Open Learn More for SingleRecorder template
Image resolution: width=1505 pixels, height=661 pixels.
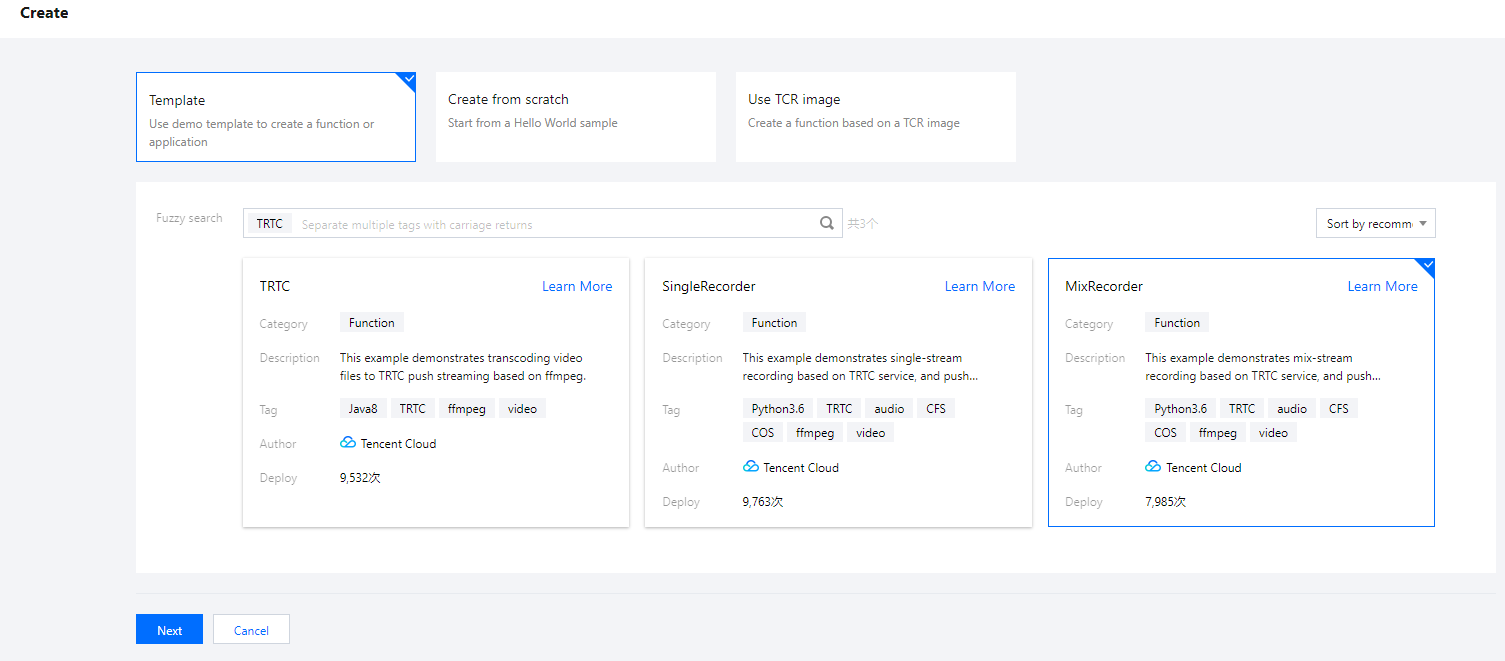(979, 286)
